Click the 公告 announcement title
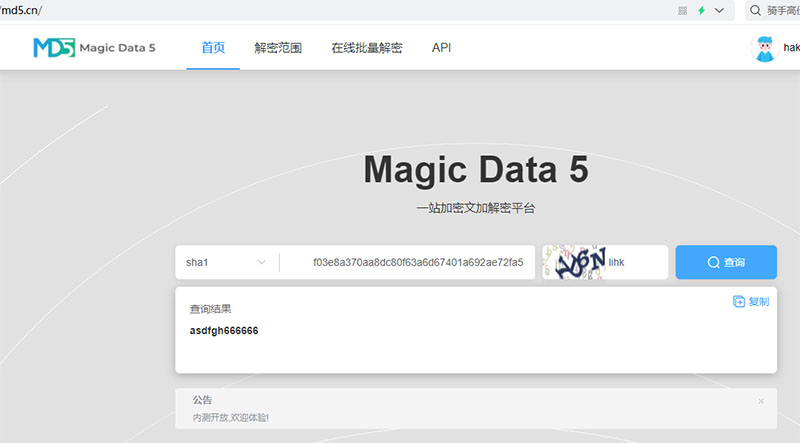Image resolution: width=800 pixels, height=443 pixels. coord(202,400)
